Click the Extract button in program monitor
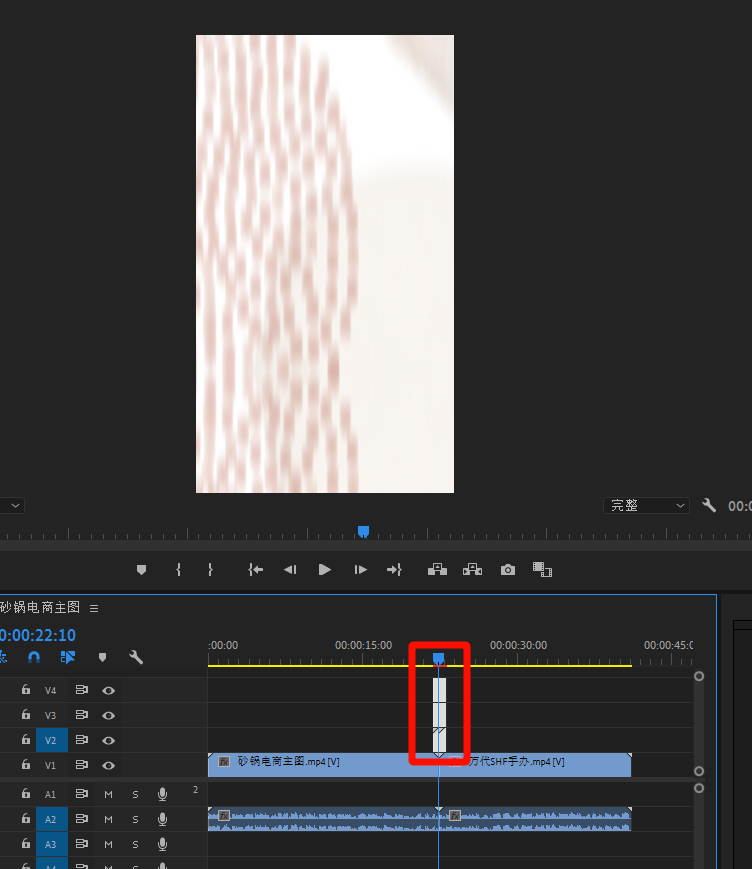The height and width of the screenshot is (869, 752). click(472, 569)
